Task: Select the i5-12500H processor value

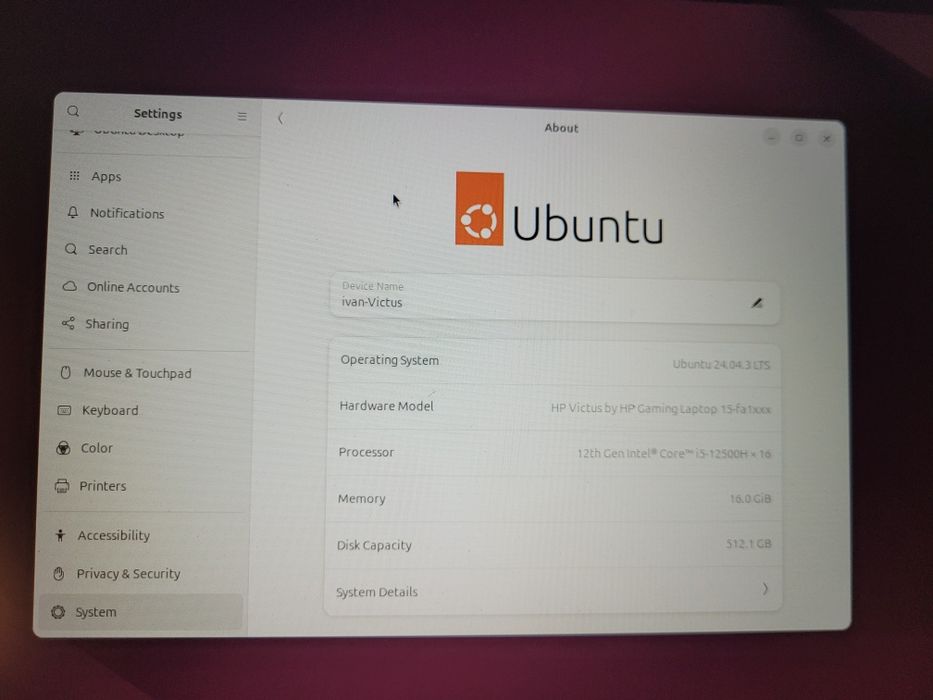Action: 674,454
